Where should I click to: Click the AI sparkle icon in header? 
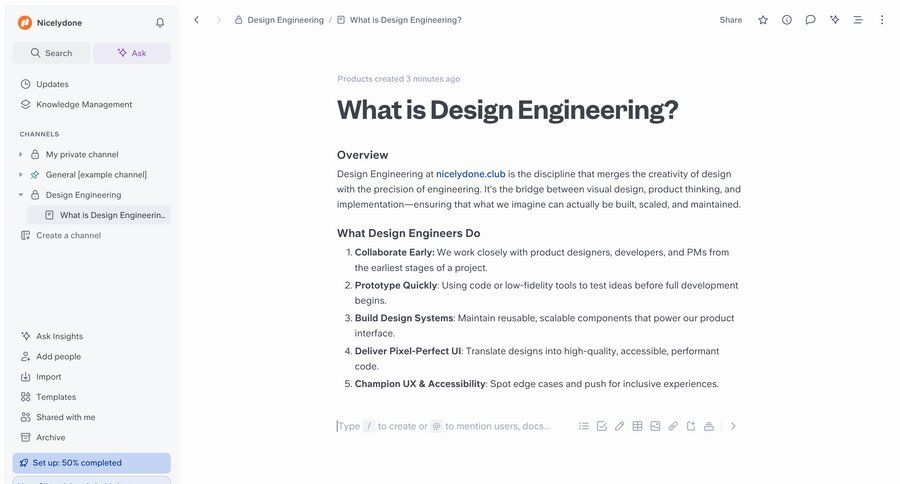[x=834, y=20]
